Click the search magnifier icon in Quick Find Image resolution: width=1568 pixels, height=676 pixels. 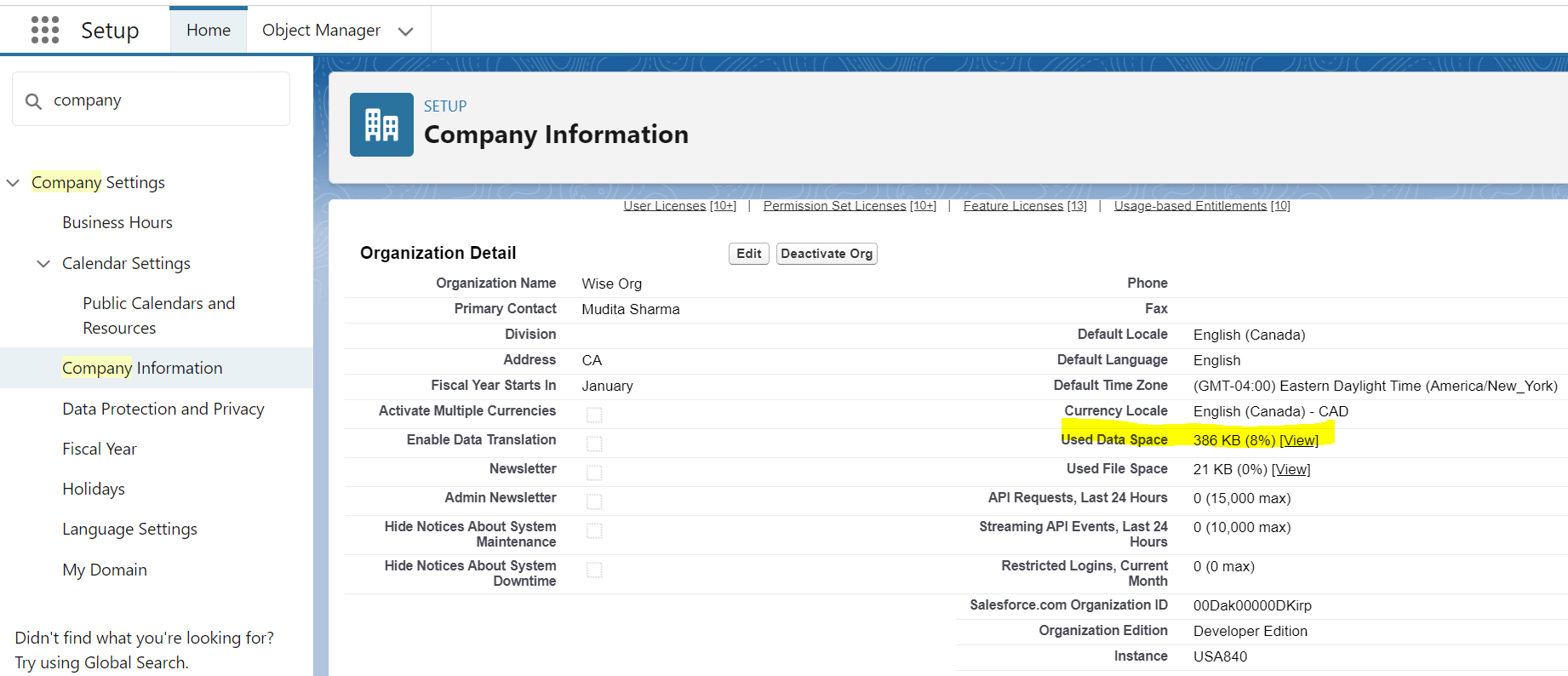coord(33,101)
